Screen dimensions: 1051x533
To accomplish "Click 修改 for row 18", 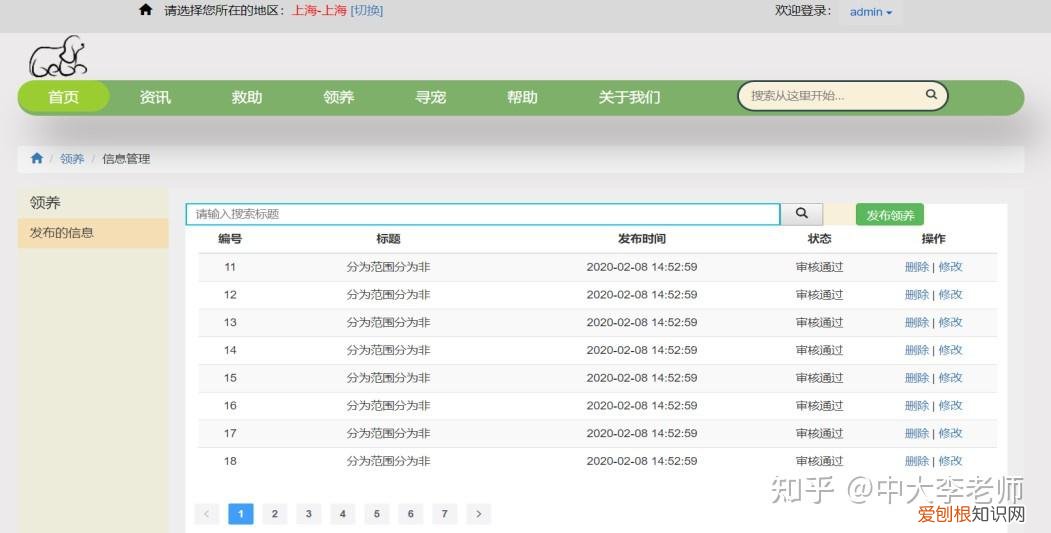I will (950, 461).
